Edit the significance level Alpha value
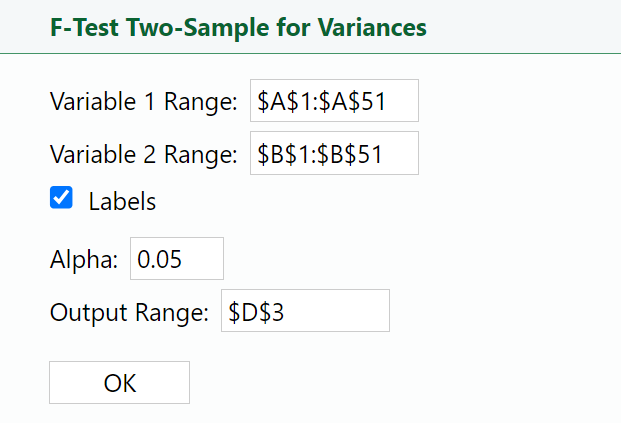The height and width of the screenshot is (423, 621). 176,259
